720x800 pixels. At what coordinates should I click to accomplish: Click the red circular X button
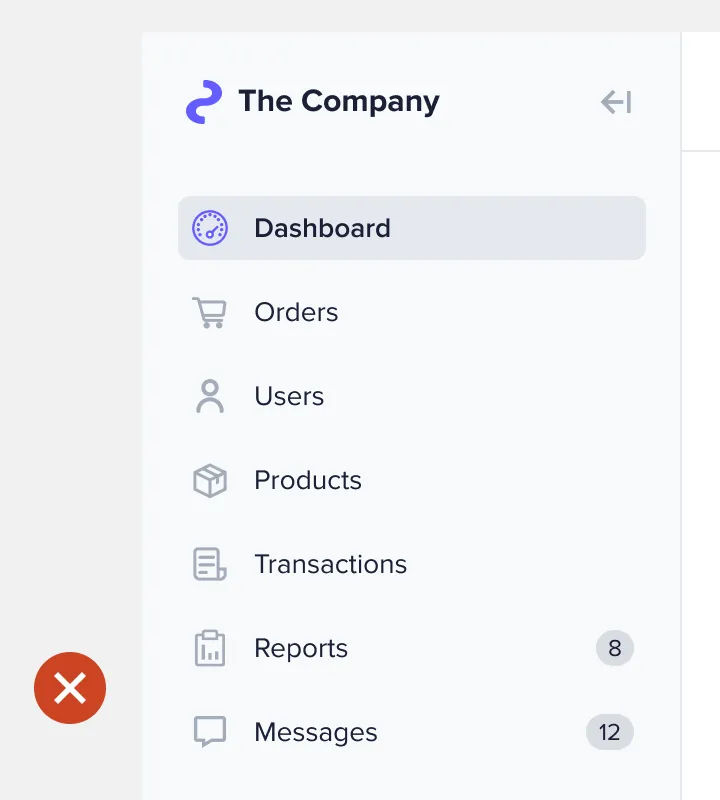click(x=70, y=688)
